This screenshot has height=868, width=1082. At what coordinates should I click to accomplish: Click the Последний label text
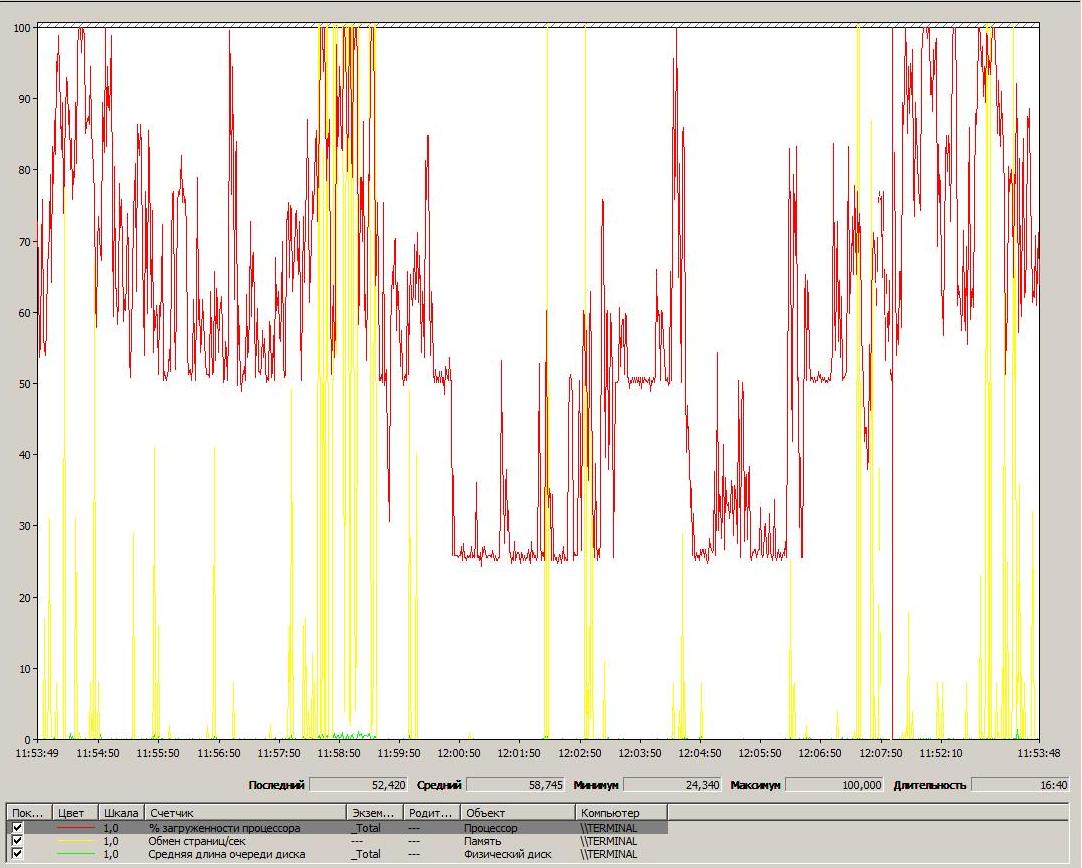(276, 785)
